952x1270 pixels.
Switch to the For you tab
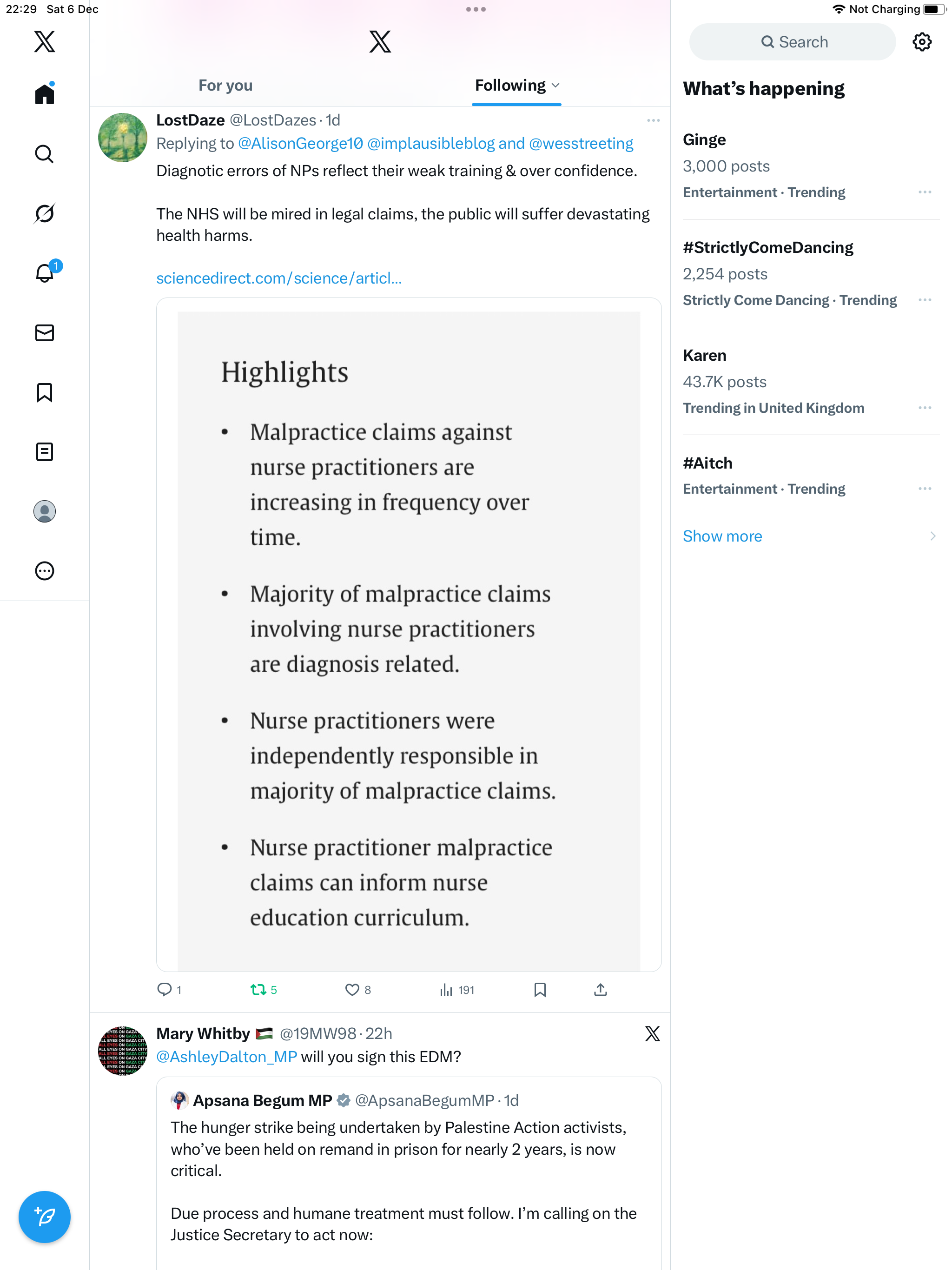(x=225, y=86)
